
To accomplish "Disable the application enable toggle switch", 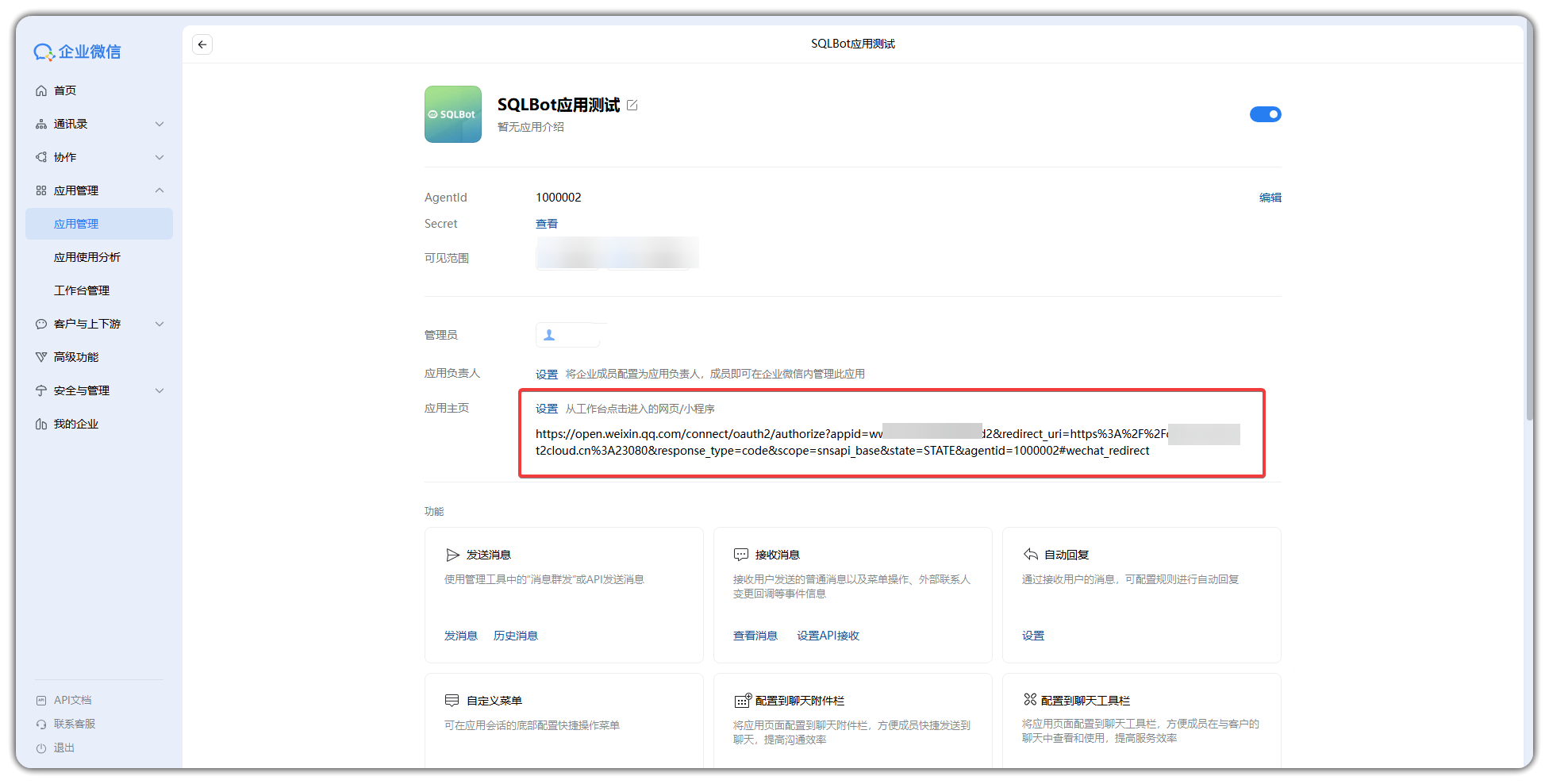I will coord(1265,113).
